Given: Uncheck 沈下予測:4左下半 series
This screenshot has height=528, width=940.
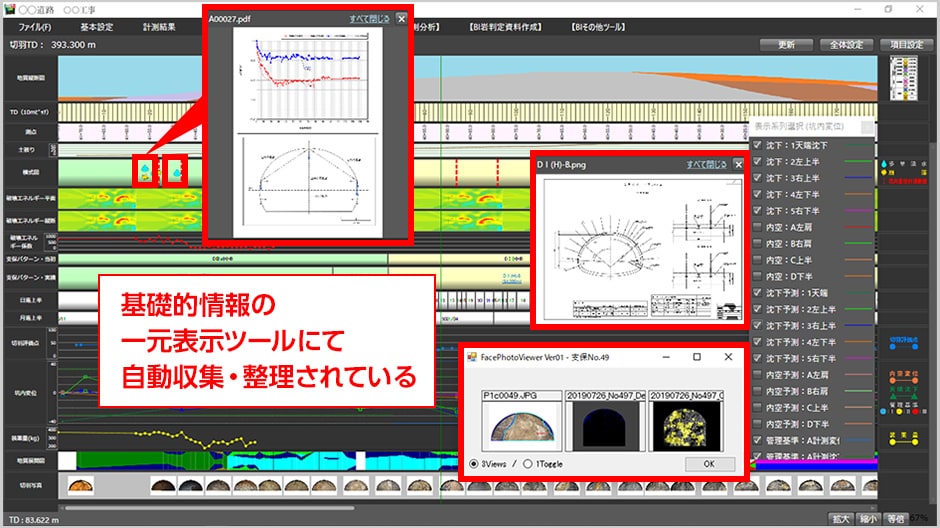Looking at the screenshot, I should tap(758, 342).
